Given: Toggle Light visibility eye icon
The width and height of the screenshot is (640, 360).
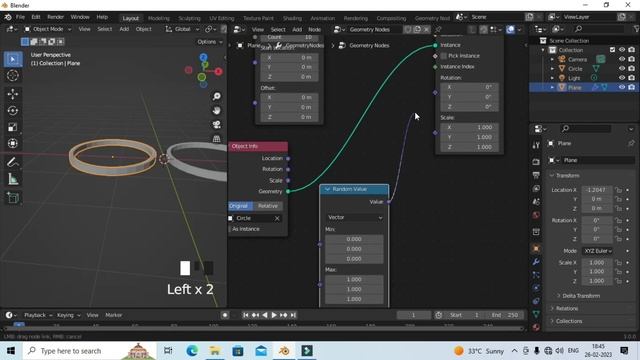Looking at the screenshot, I should pyautogui.click(x=622, y=78).
